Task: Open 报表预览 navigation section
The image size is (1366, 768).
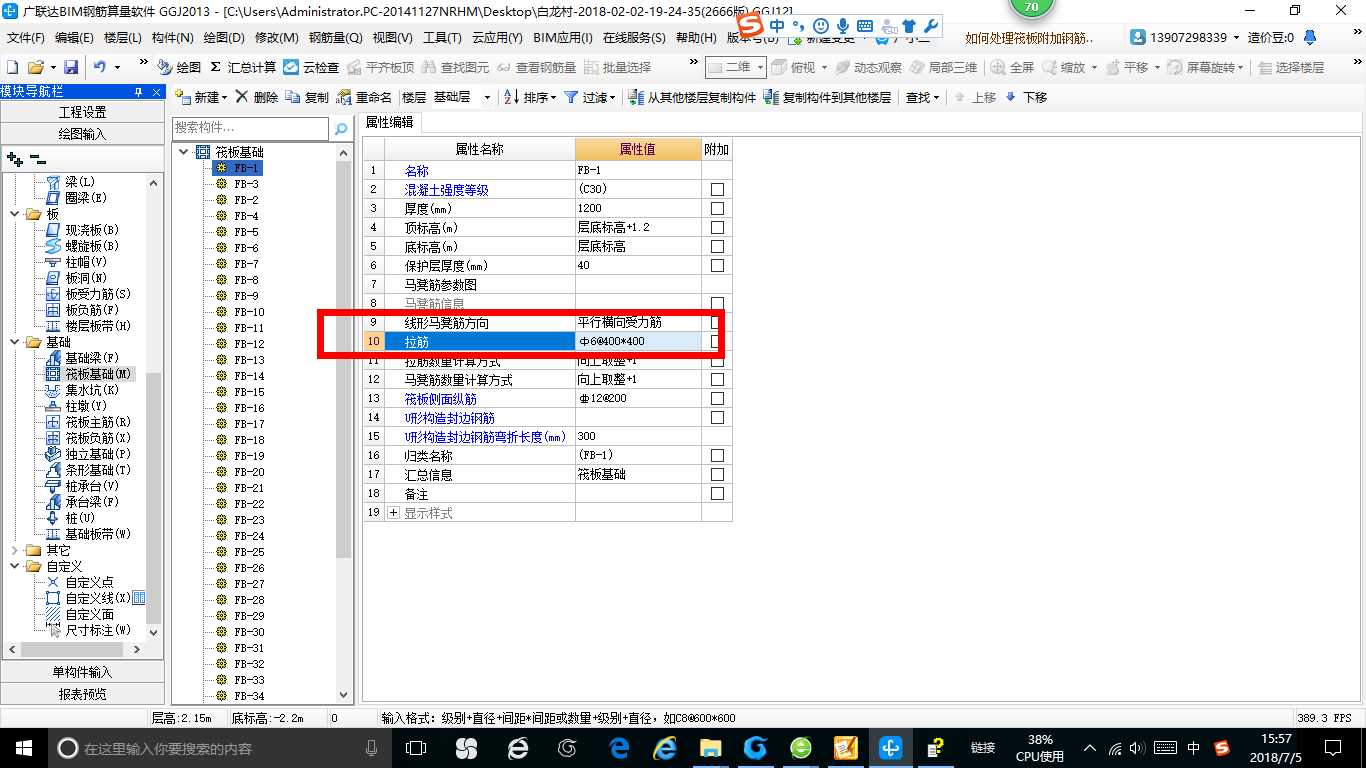Action: pos(82,694)
